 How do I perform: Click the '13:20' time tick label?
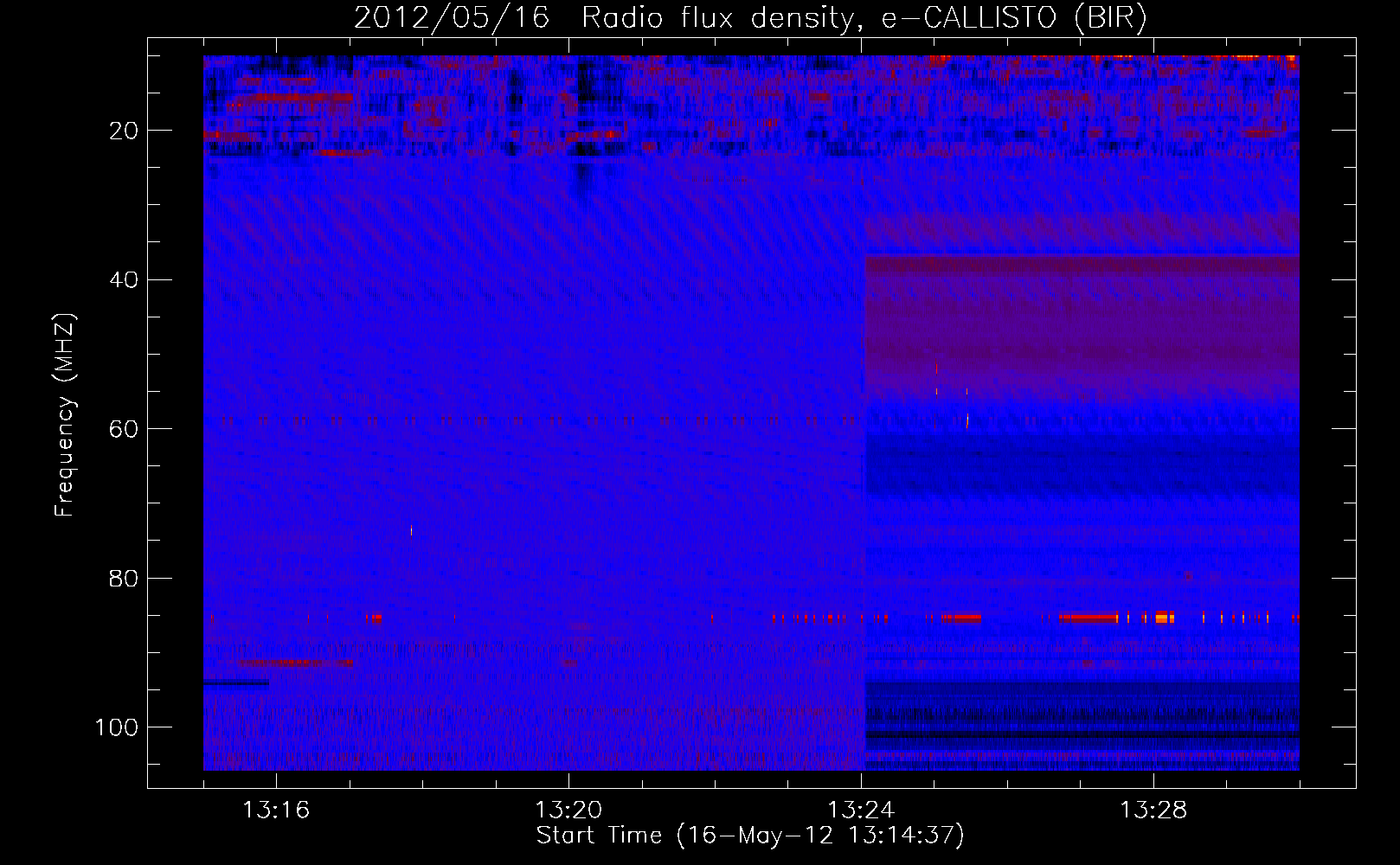pos(568,811)
